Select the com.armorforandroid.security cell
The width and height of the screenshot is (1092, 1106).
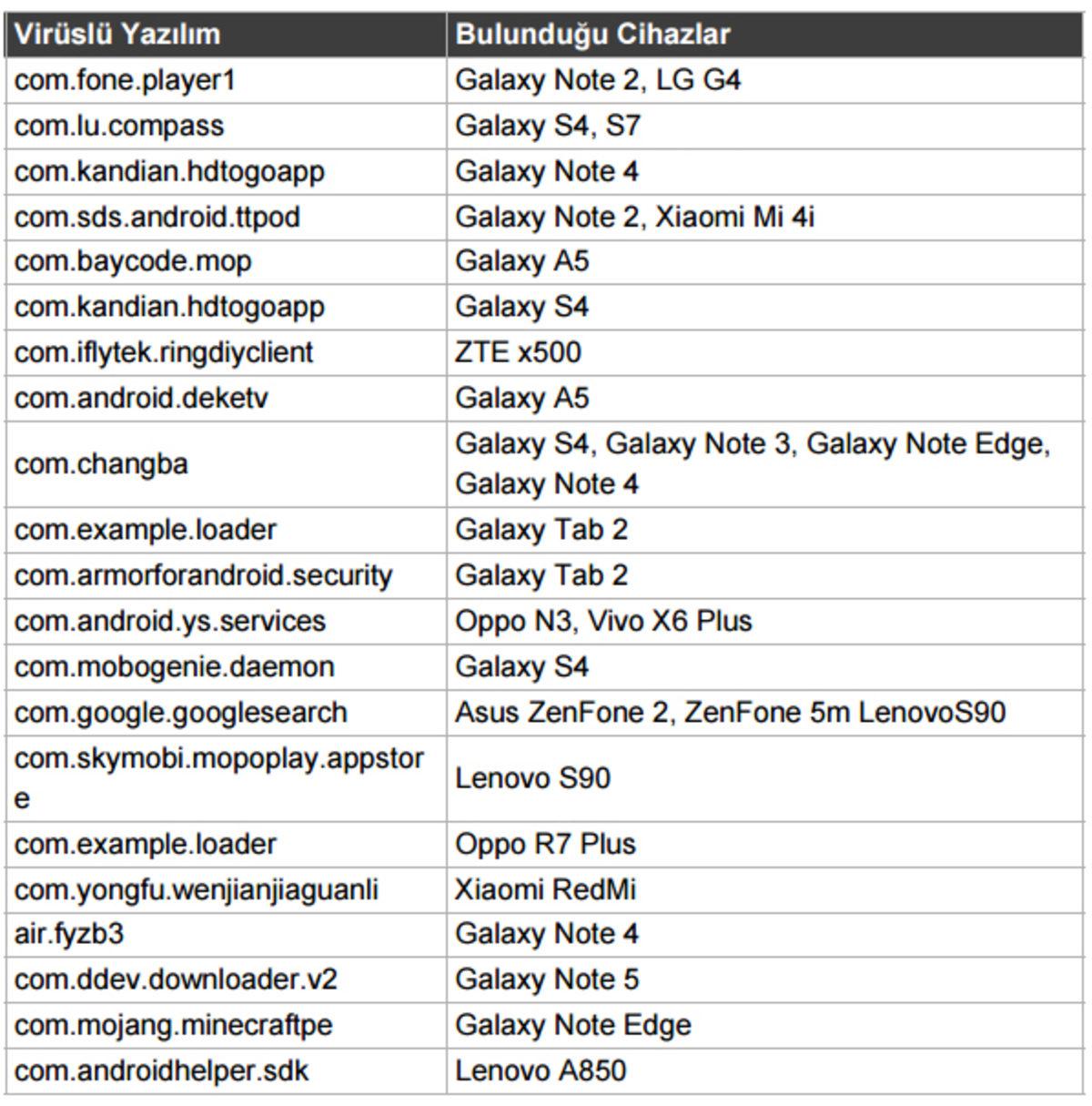203,575
